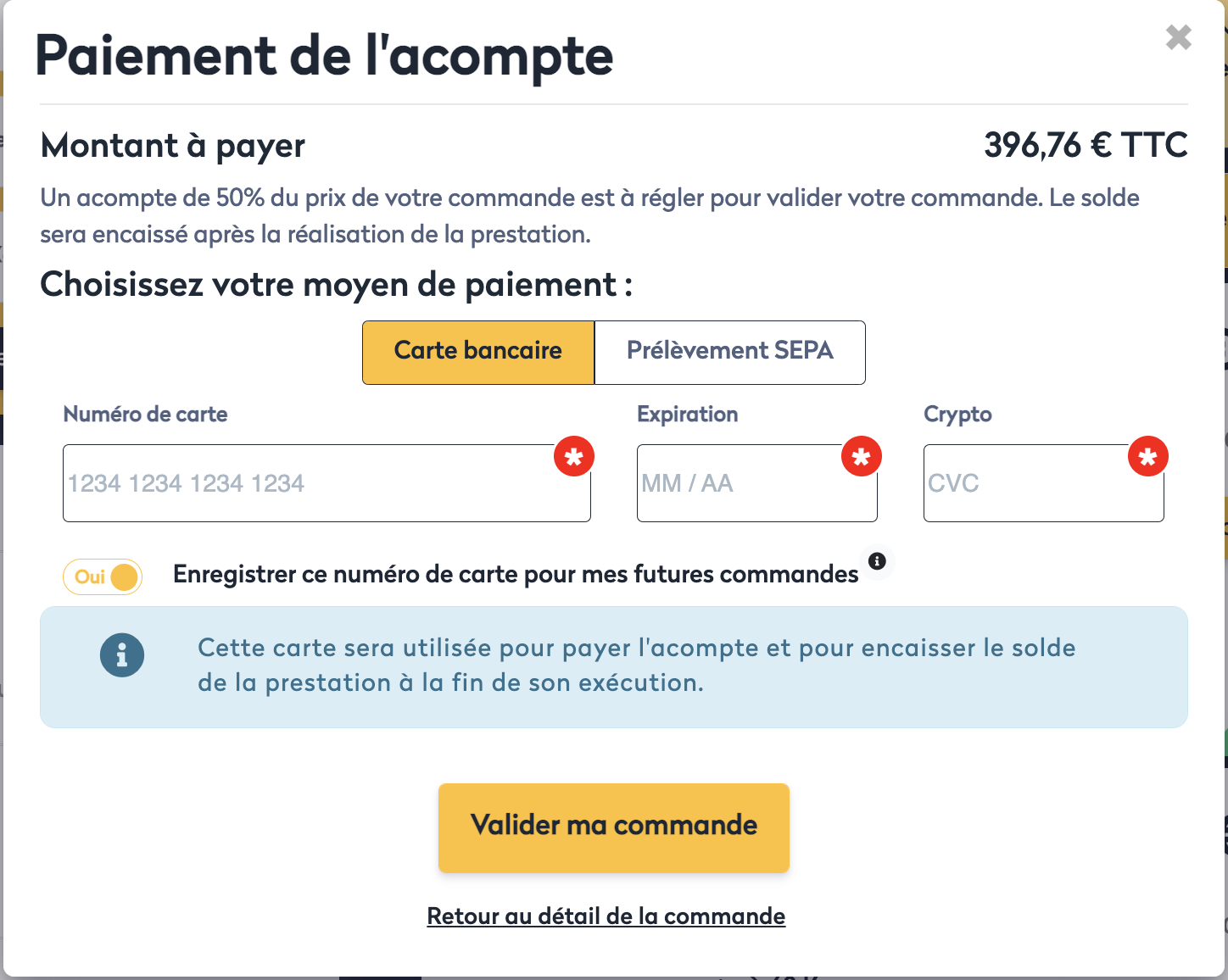Viewport: 1228px width, 980px height.
Task: Open the Retour au détail de la commande link
Action: [x=606, y=916]
